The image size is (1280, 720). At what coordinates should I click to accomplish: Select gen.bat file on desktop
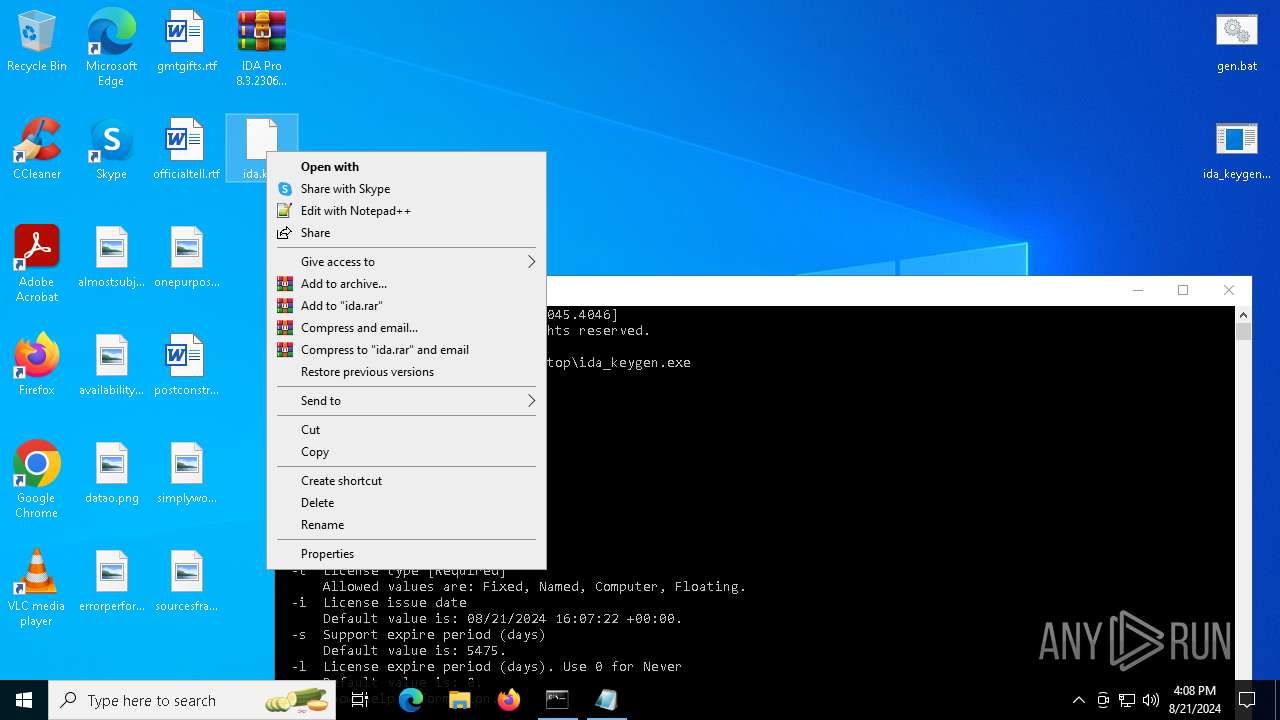coord(1236,42)
